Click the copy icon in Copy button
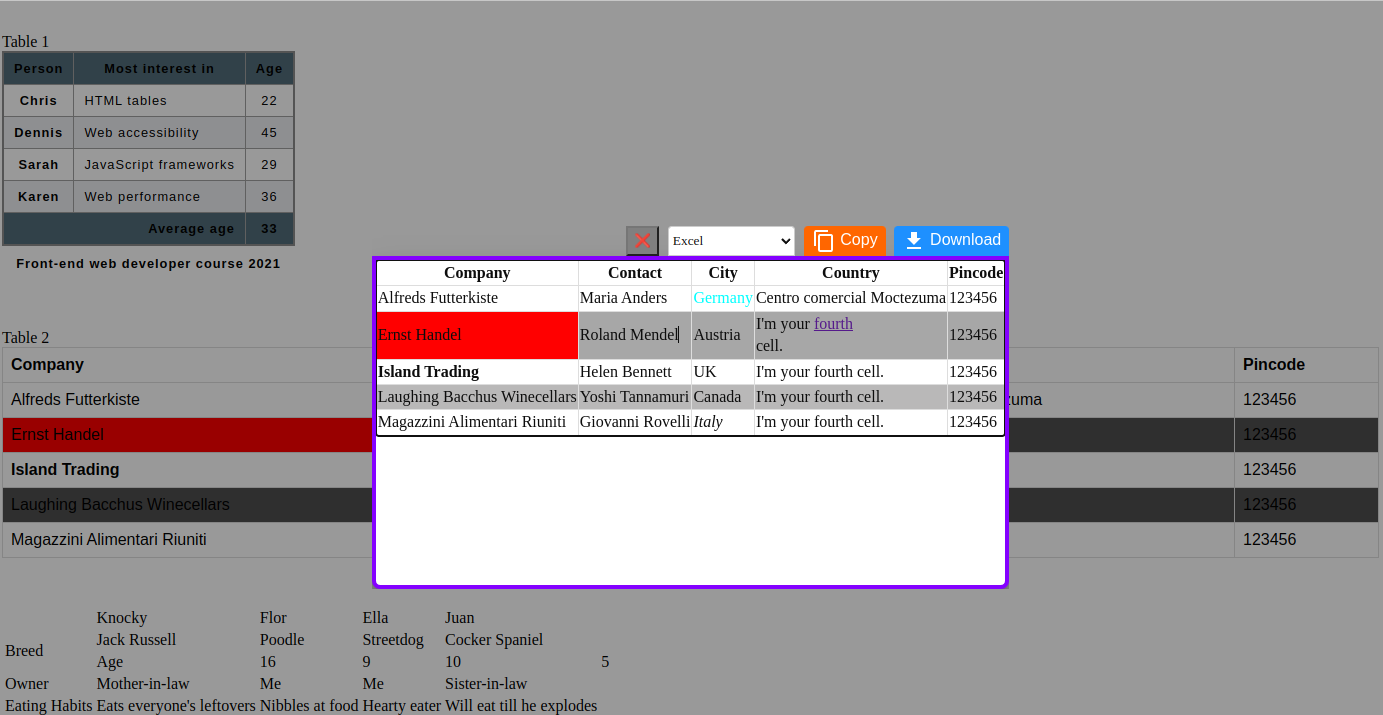This screenshot has height=715, width=1383. click(823, 241)
